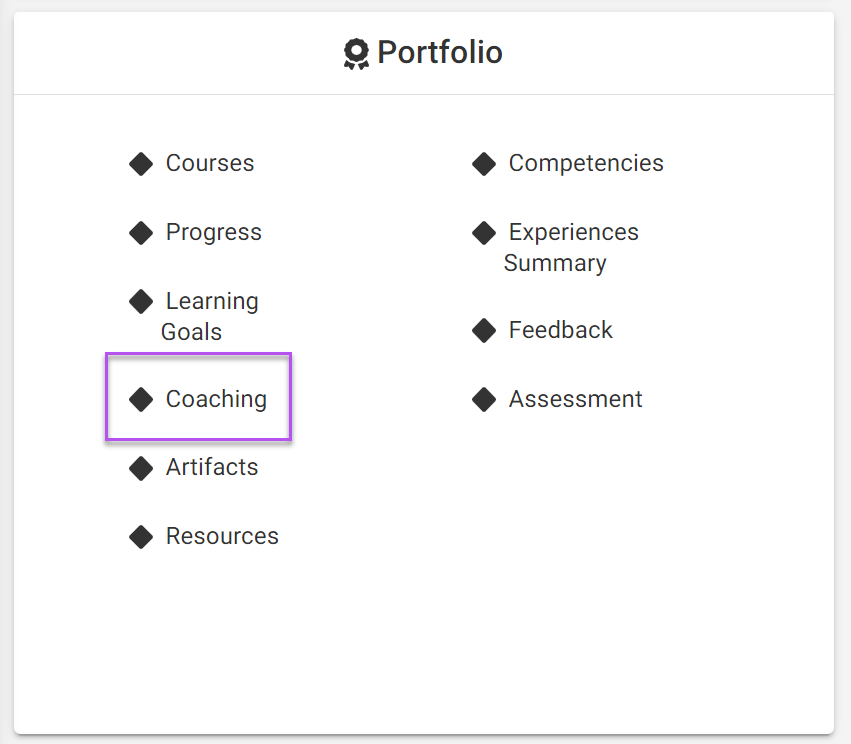Select the diamond bullet before Learning Goals
The height and width of the screenshot is (744, 851).
pos(141,302)
